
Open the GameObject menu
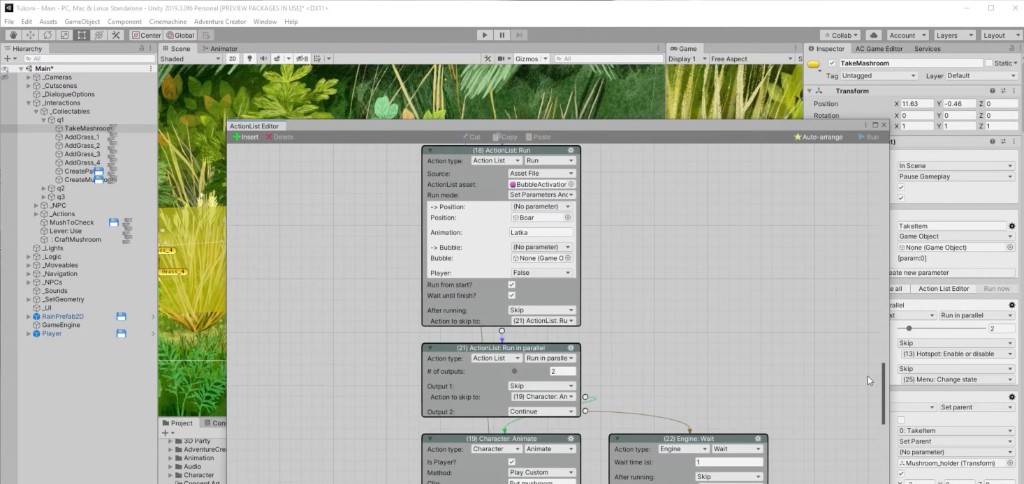(82, 22)
